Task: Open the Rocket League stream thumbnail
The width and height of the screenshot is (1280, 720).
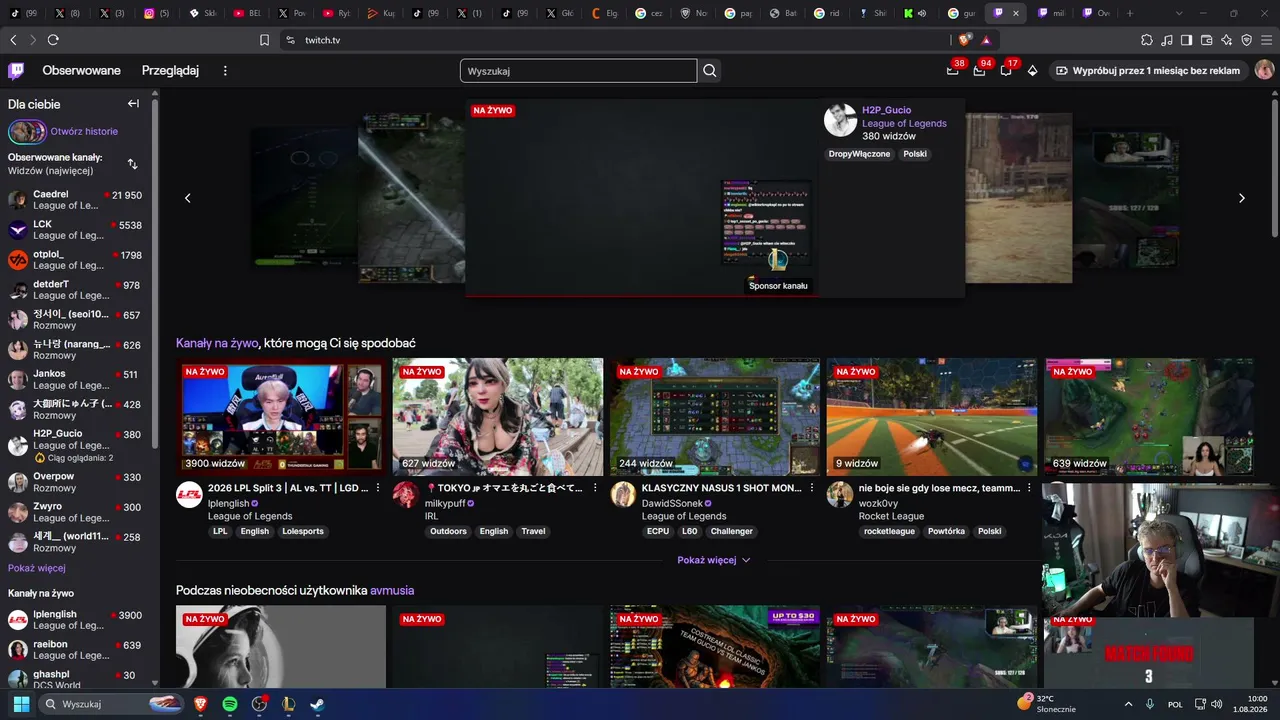Action: [x=932, y=417]
